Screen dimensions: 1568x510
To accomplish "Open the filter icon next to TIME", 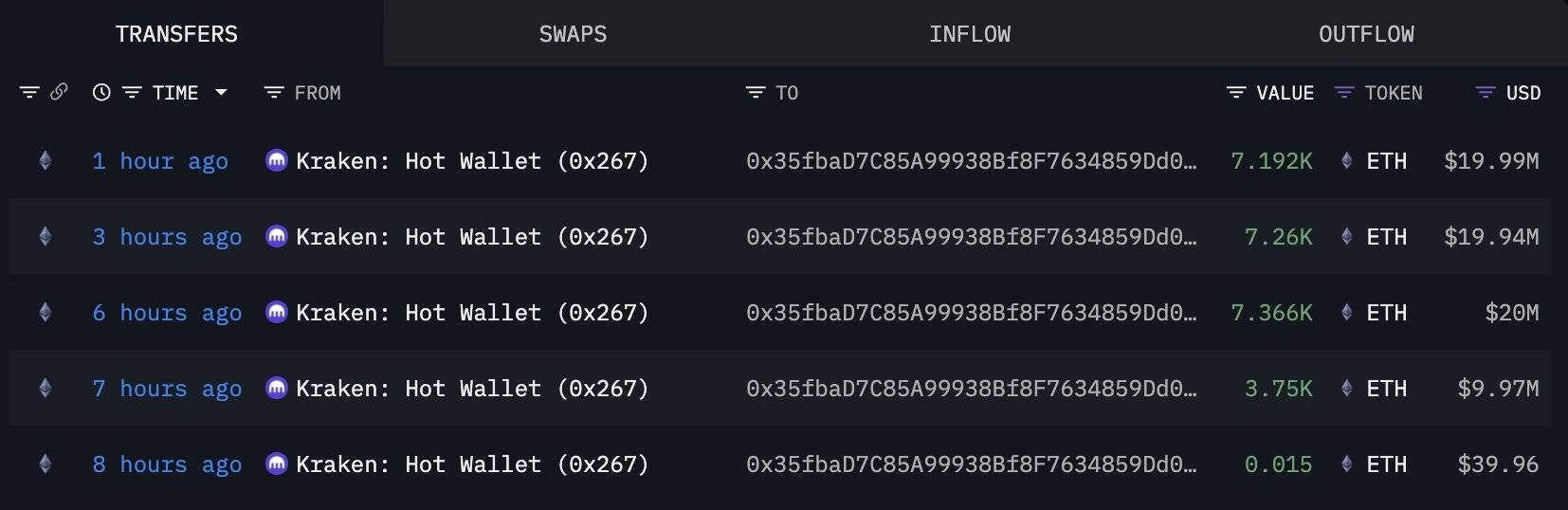I will [x=132, y=92].
